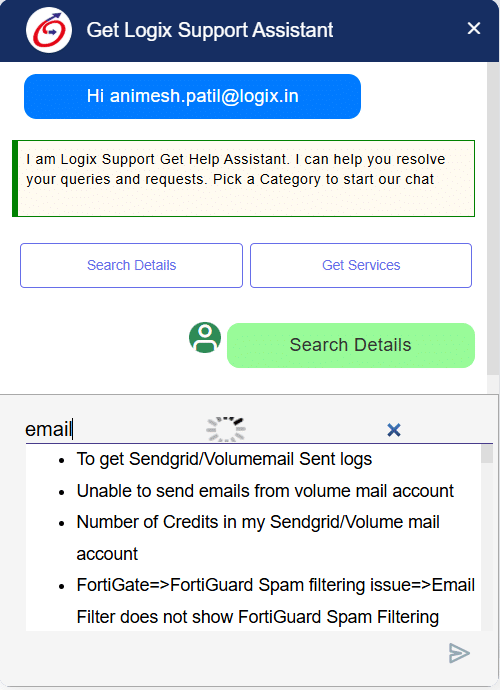The width and height of the screenshot is (500, 690).
Task: Click the 'Get Logix Support Assistant' header title
Action: (x=210, y=30)
